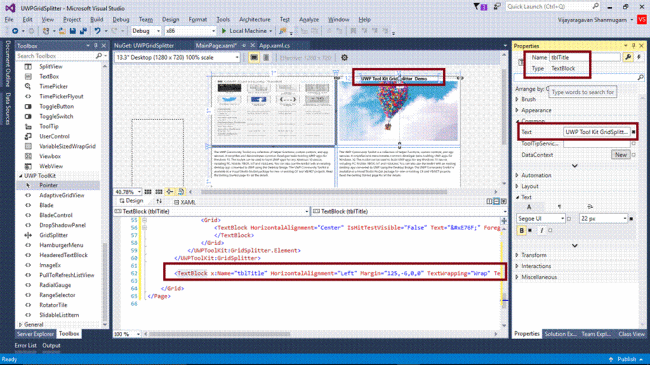The image size is (650, 365).
Task: Click the portrait orientation icon in the designer
Action: tap(266, 58)
